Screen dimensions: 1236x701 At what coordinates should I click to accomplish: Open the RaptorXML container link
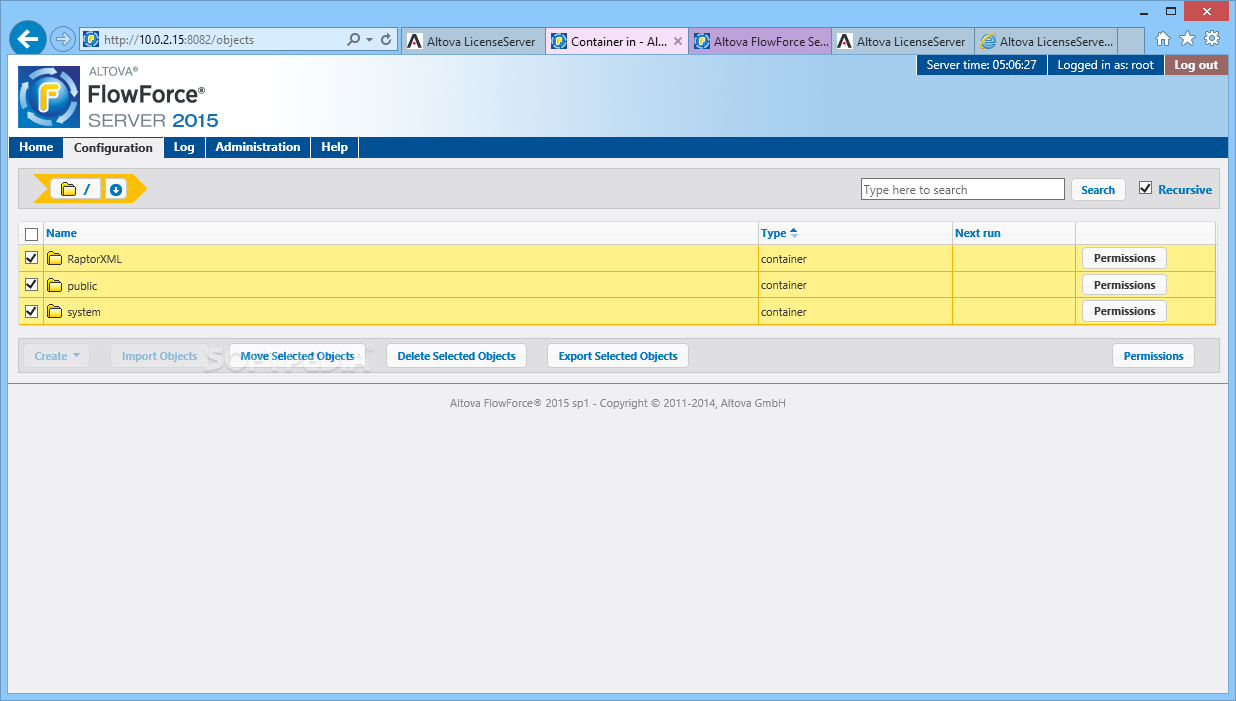pyautogui.click(x=94, y=259)
